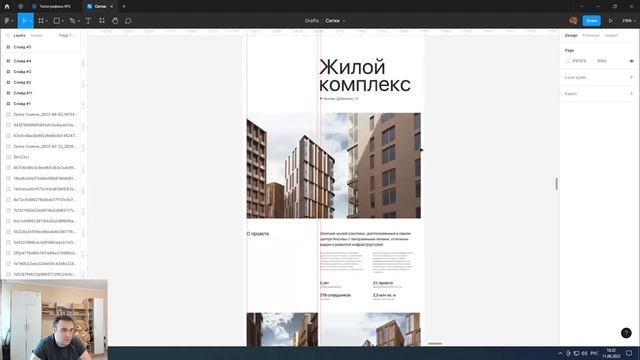Select the Text tool

point(88,20)
